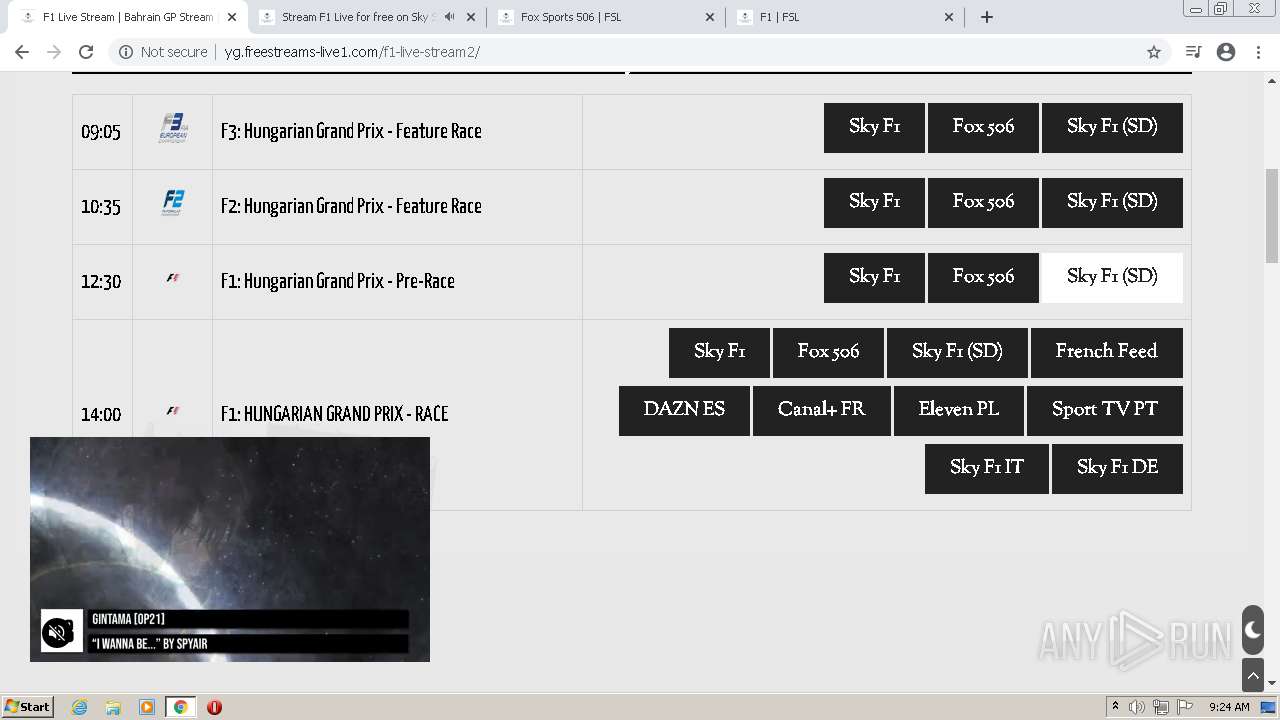Open Sky F1 (SD) stream for the Race
Viewport: 1280px width, 720px height.
[957, 353]
